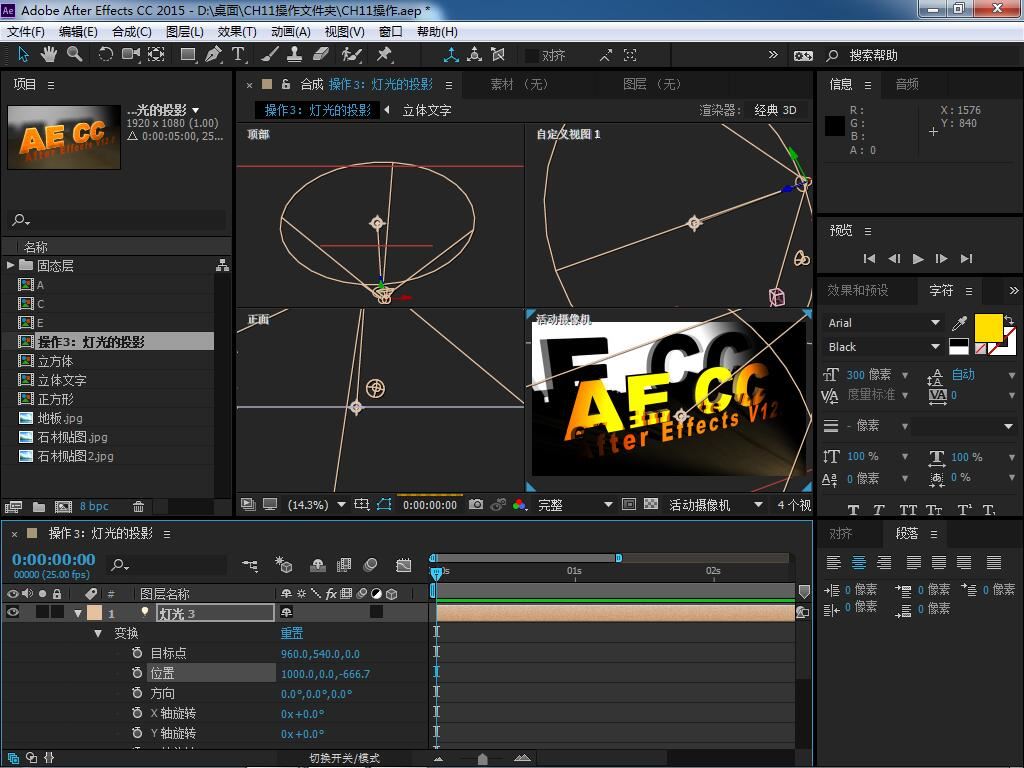
Task: Collapse the 变换 property group
Action: (98, 633)
